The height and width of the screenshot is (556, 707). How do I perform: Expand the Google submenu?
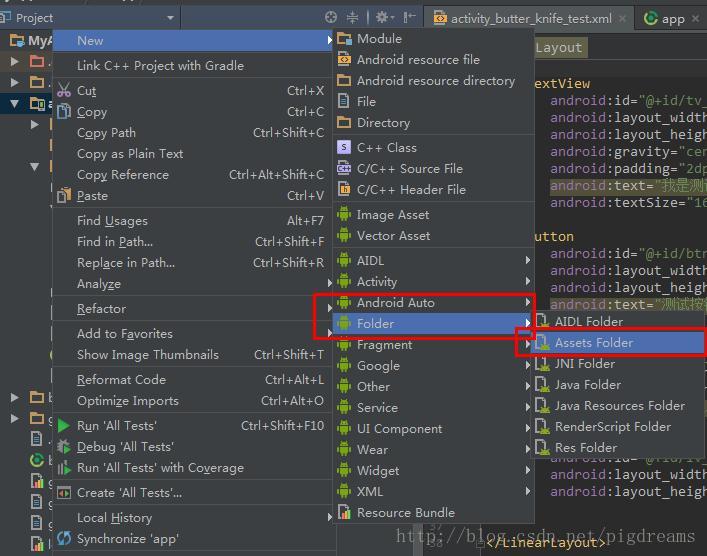tap(433, 366)
